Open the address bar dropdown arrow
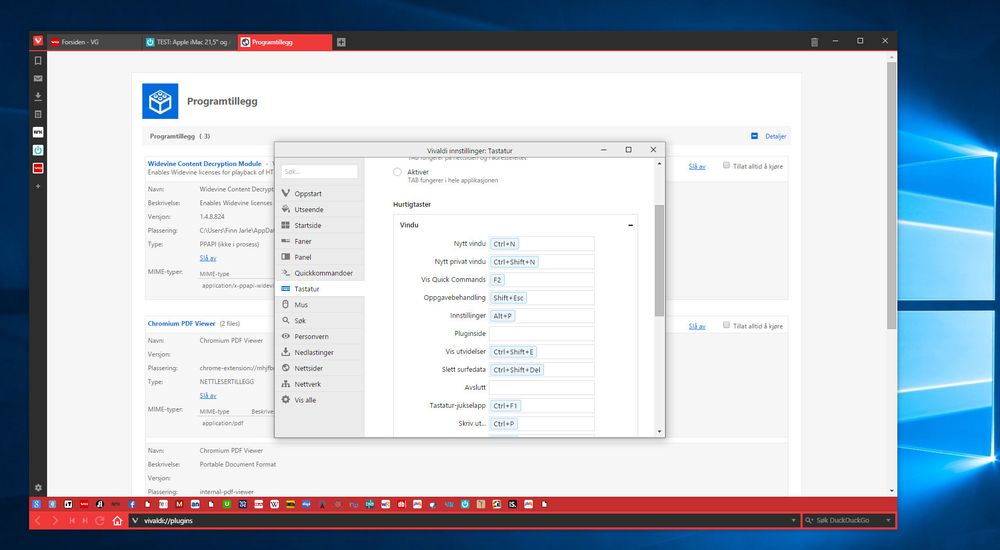1000x550 pixels. (x=793, y=521)
